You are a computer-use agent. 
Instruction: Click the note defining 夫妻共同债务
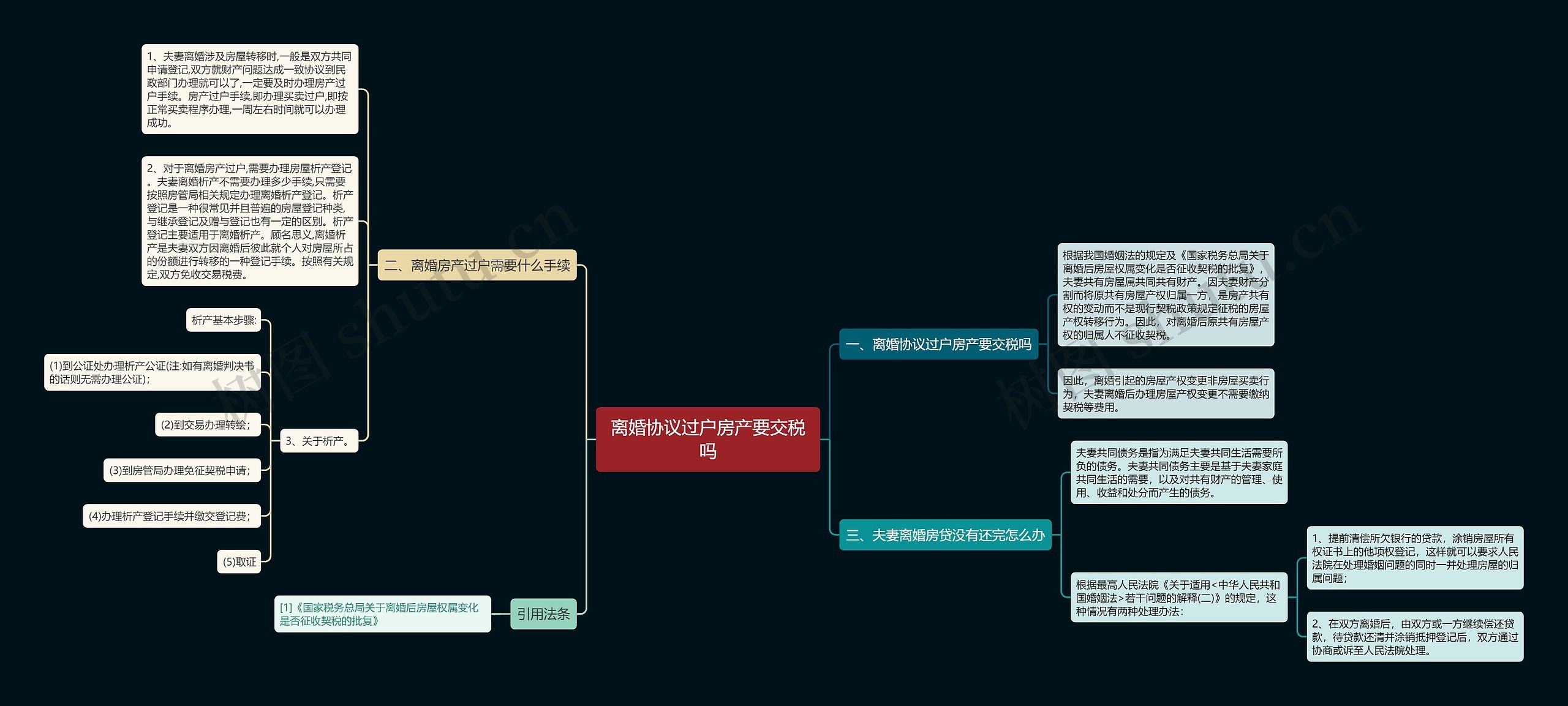pyautogui.click(x=1178, y=472)
